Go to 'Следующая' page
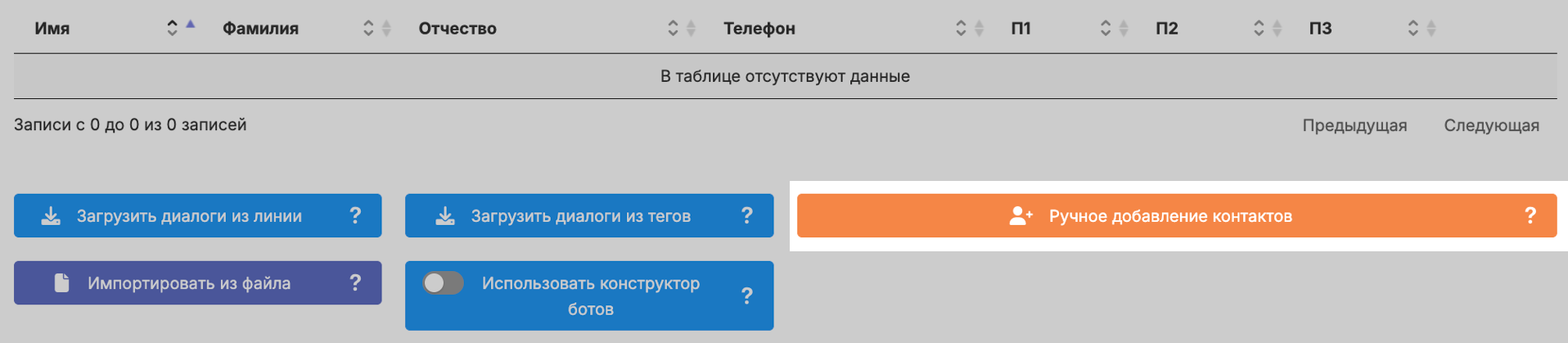 pos(1491,125)
